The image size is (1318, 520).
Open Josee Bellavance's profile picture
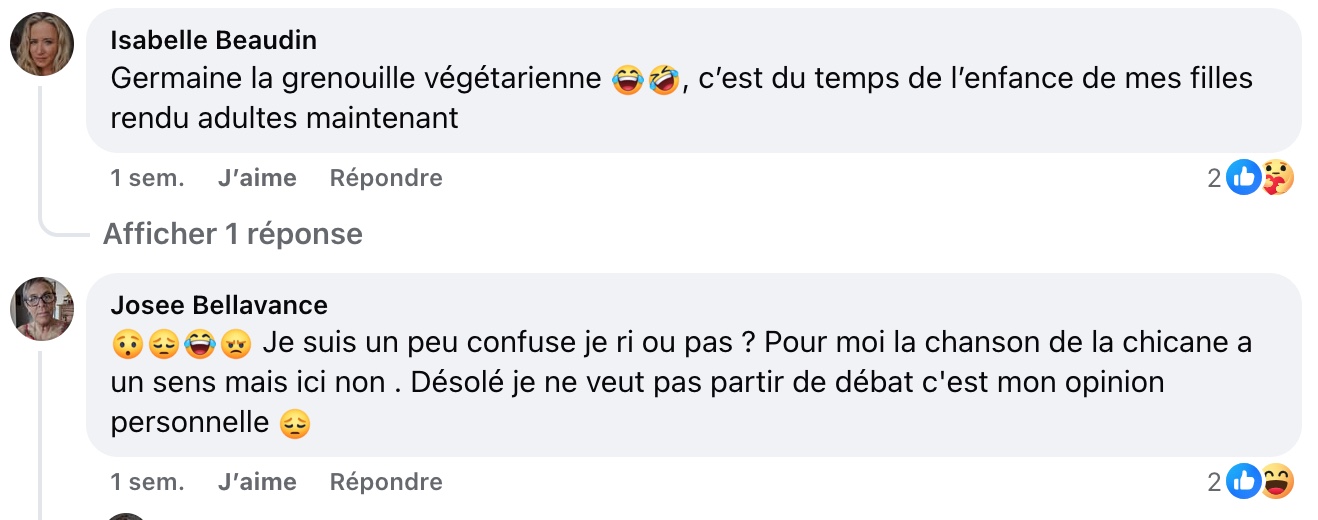(42, 309)
